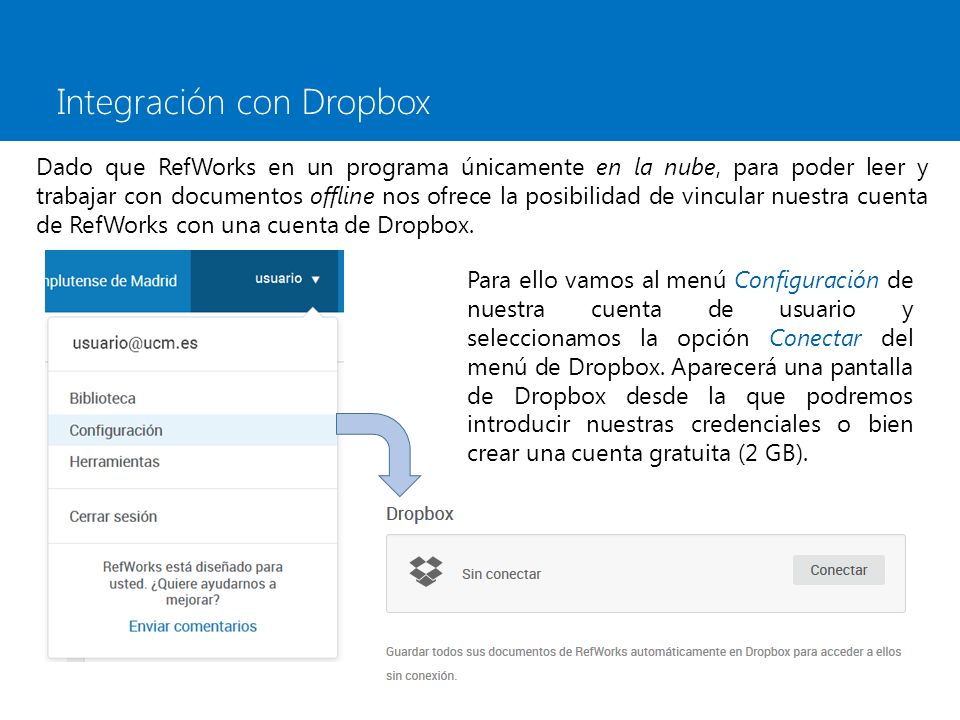Click the Conectar button for Dropbox
The image size is (960, 720).
[839, 570]
